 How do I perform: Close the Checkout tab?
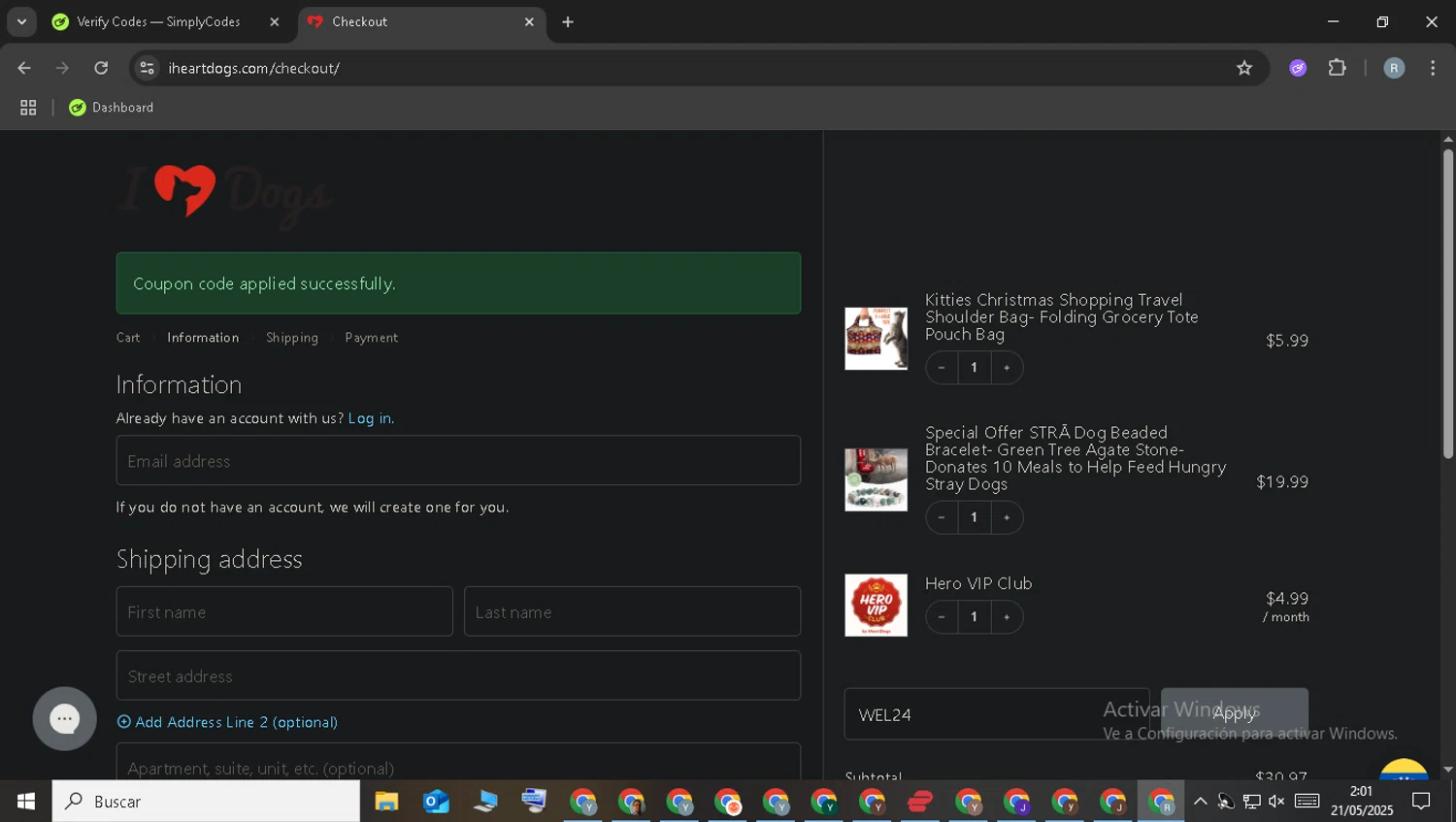pos(529,21)
